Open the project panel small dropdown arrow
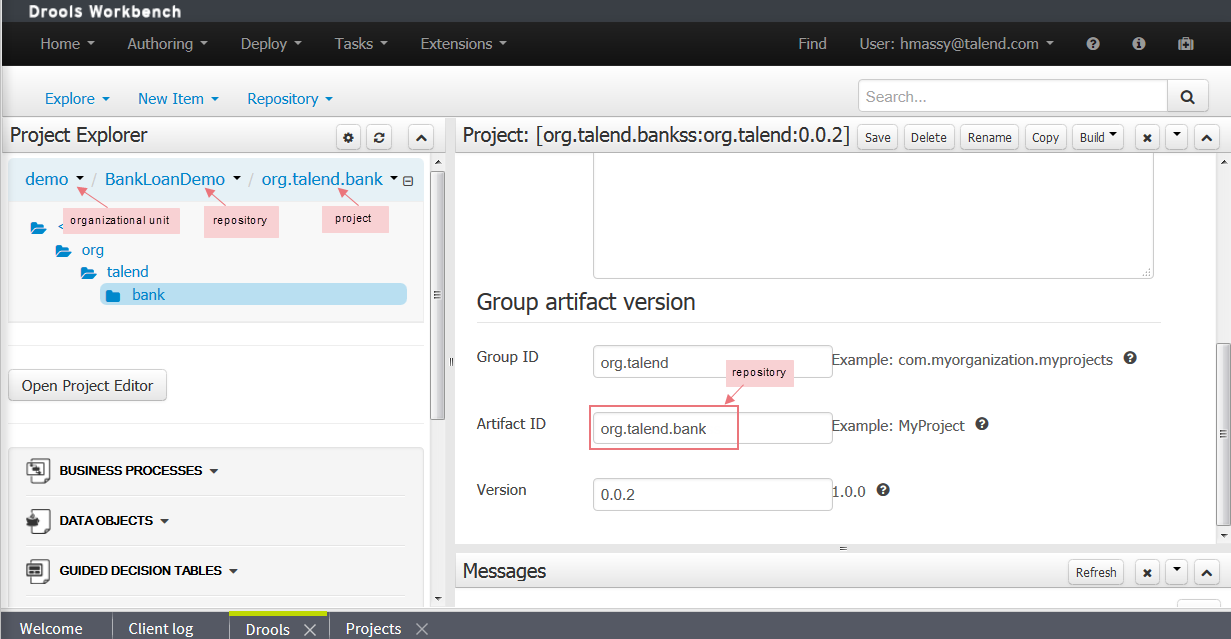1231x639 pixels. [1177, 137]
